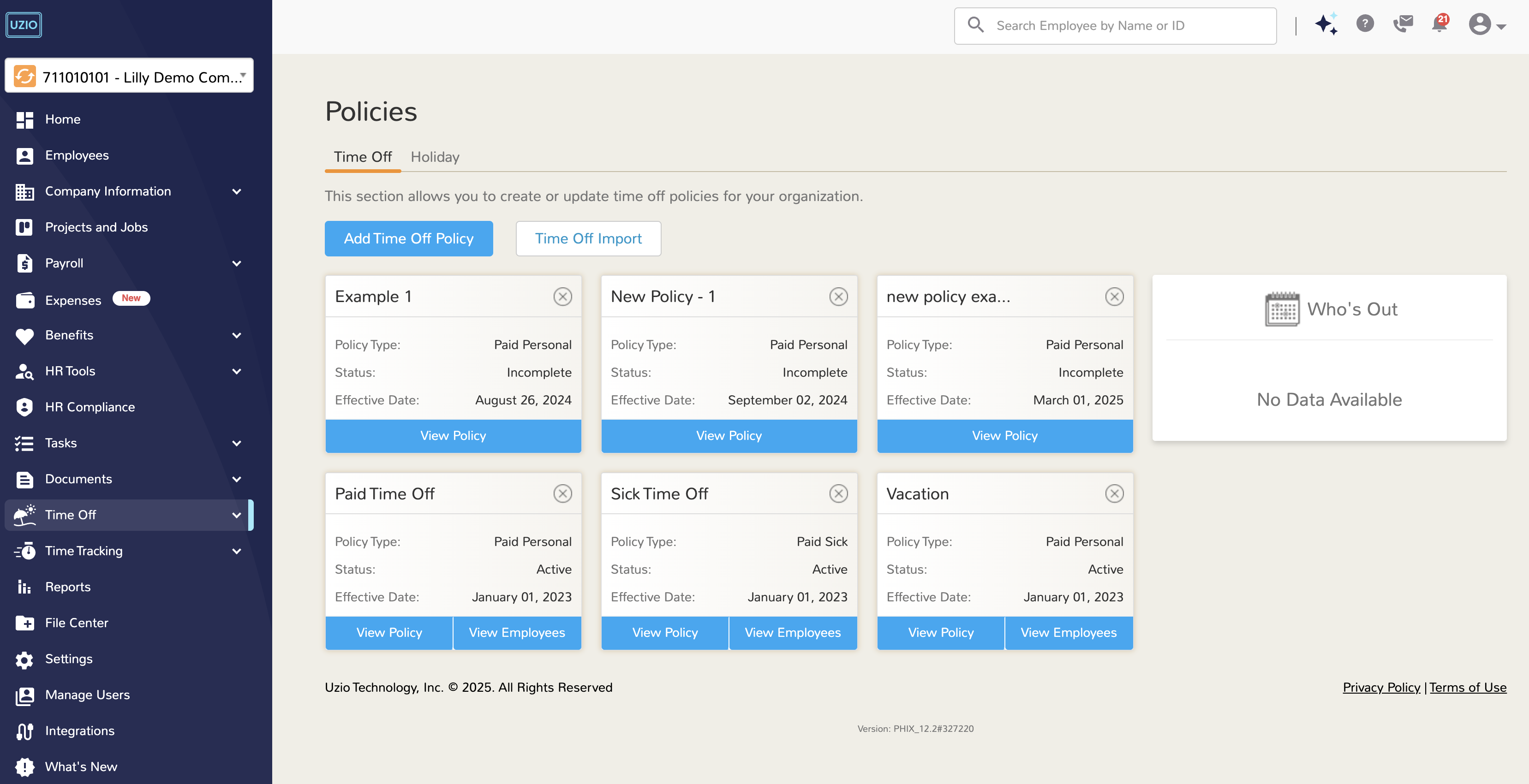This screenshot has height=784, width=1529.
Task: Click Add Time Off Policy button
Action: [408, 238]
